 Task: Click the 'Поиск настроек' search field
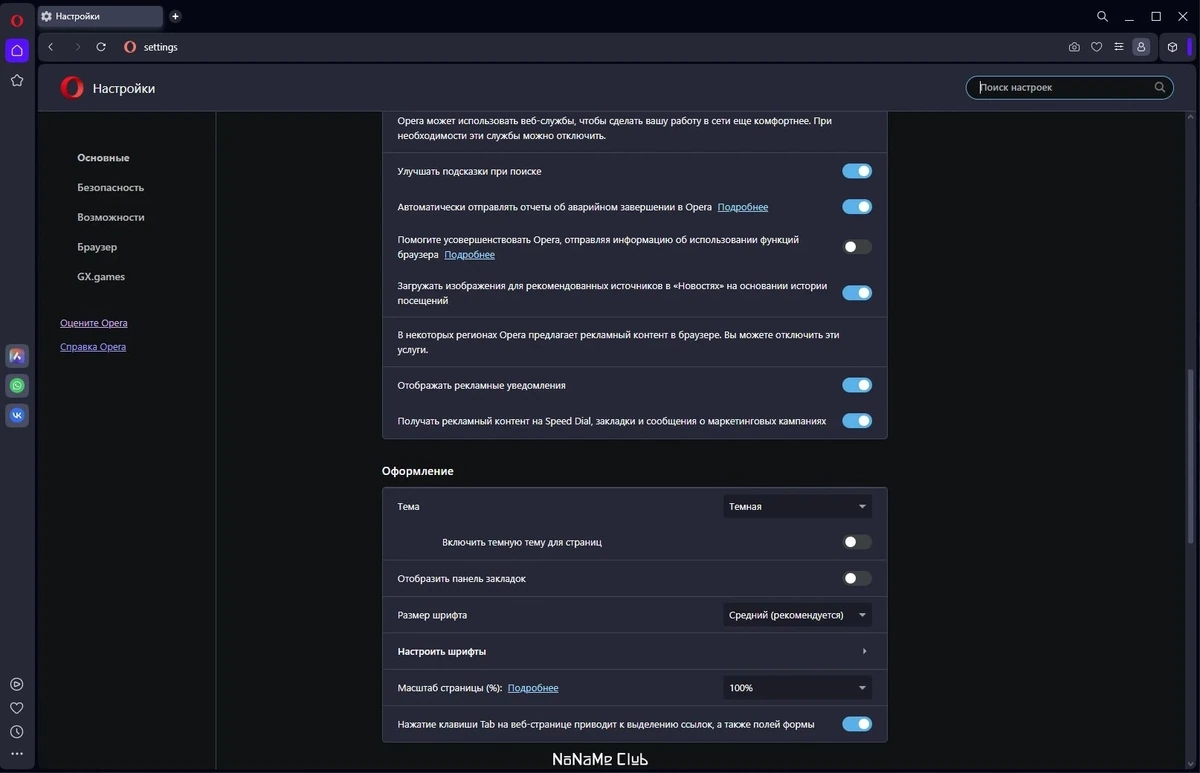1069,88
